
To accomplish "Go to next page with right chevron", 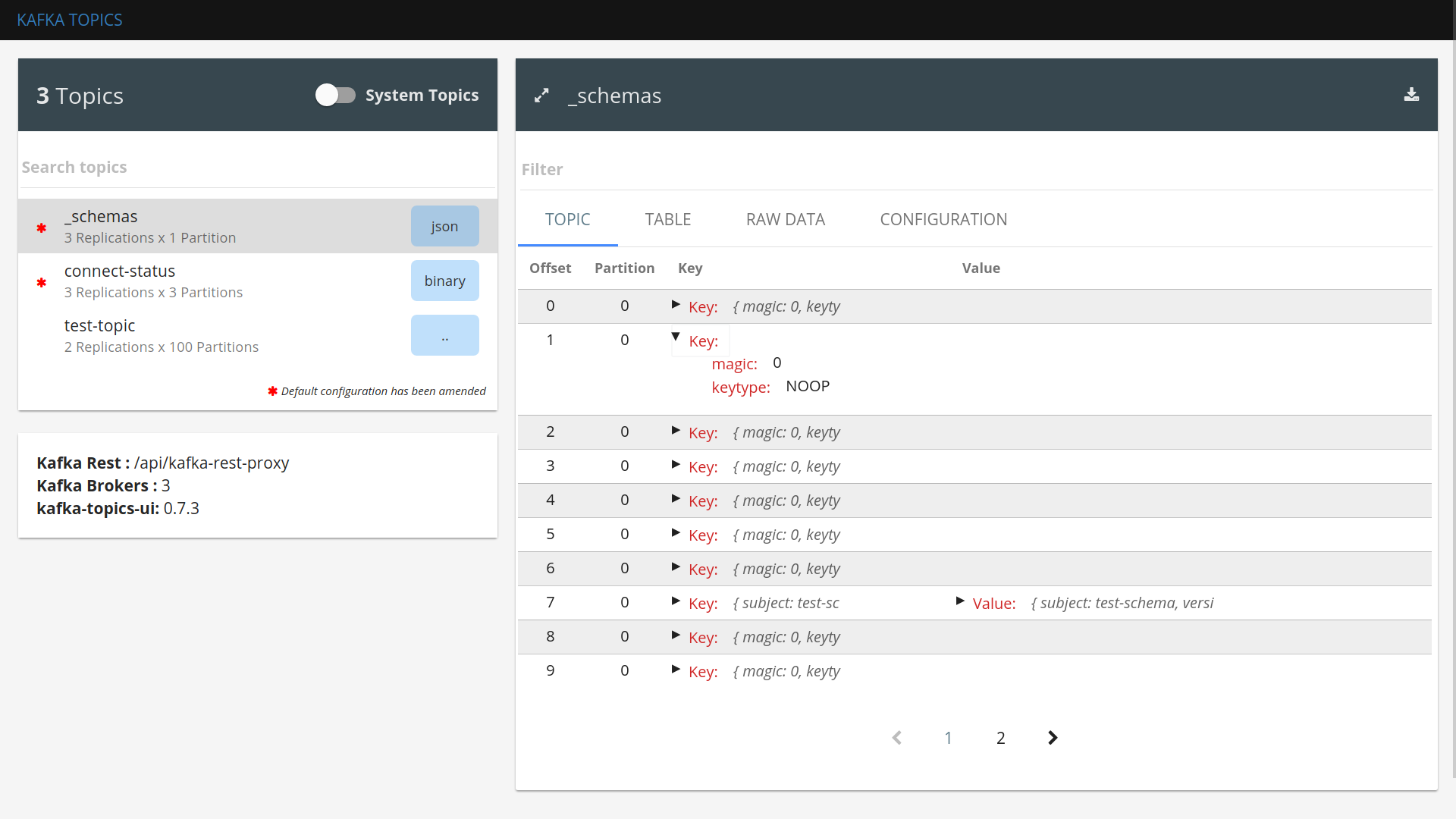I will coord(1053,738).
